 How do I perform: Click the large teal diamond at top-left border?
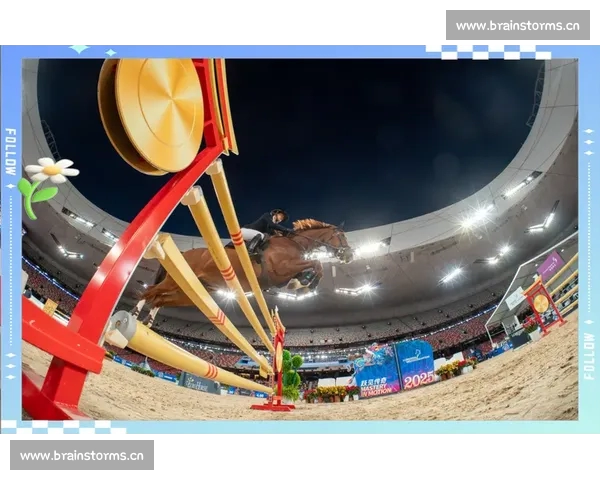(79, 48)
